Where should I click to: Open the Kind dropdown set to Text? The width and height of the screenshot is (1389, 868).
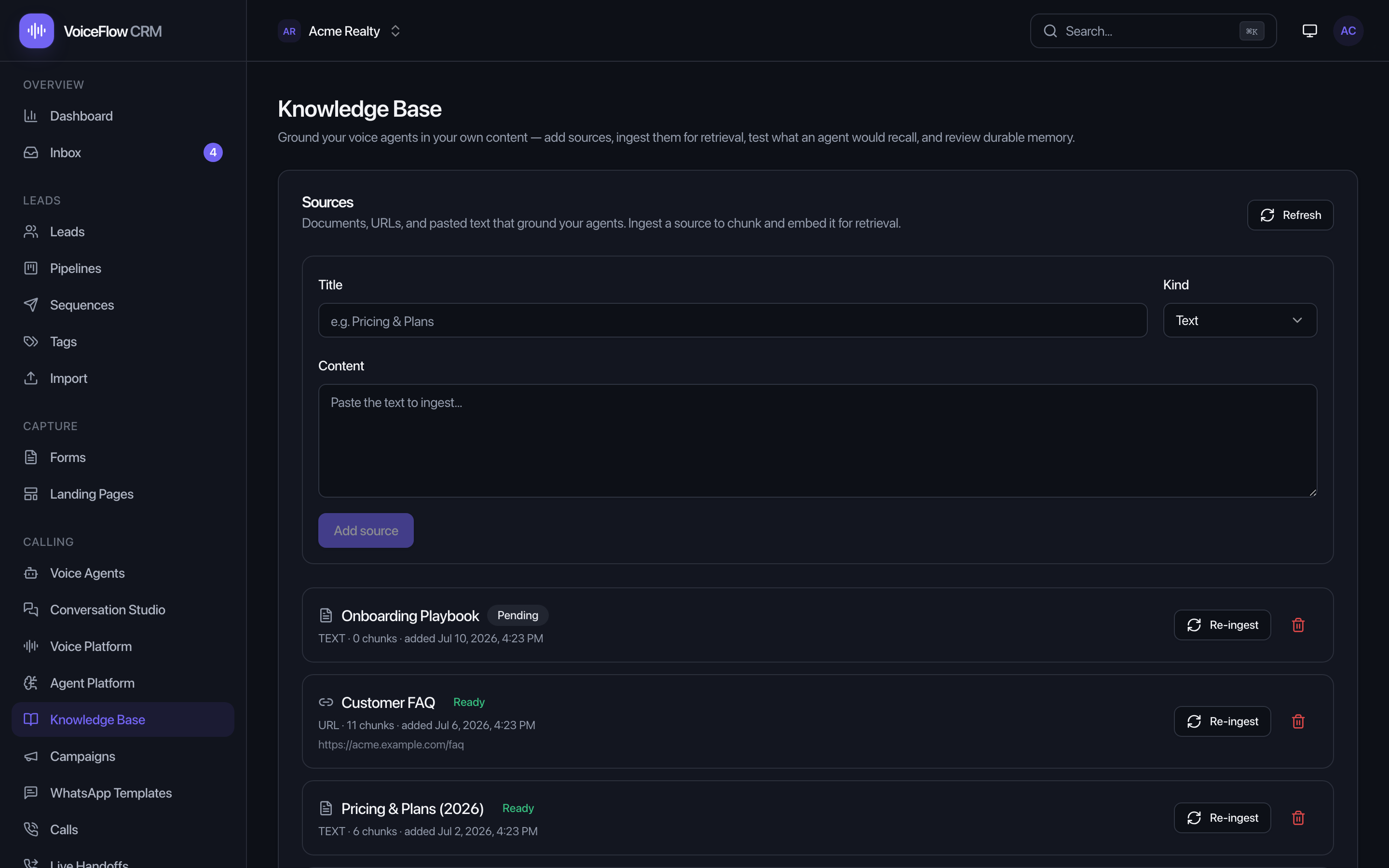tap(1240, 320)
